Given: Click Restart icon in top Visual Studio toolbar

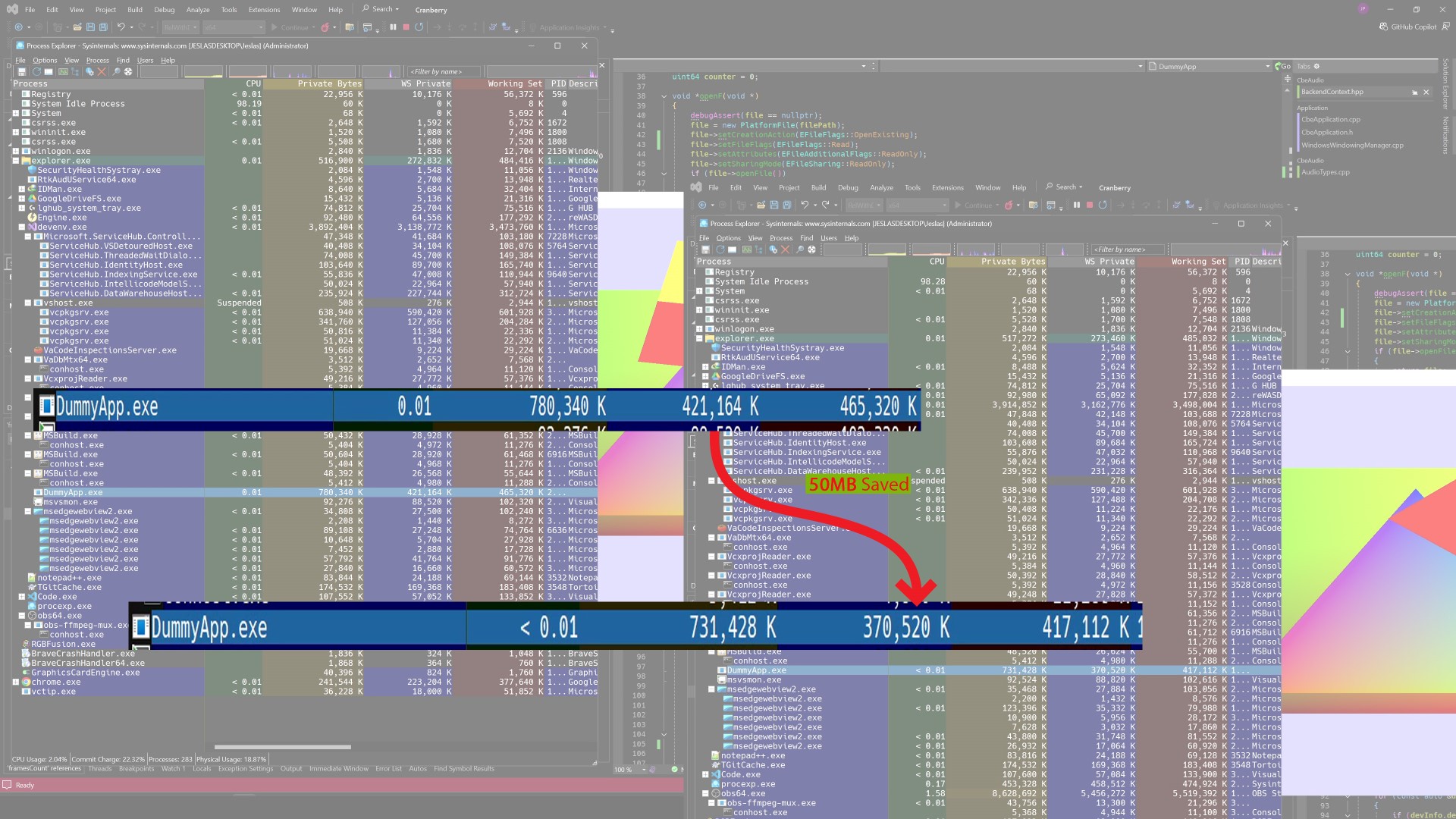Looking at the screenshot, I should pos(419,27).
